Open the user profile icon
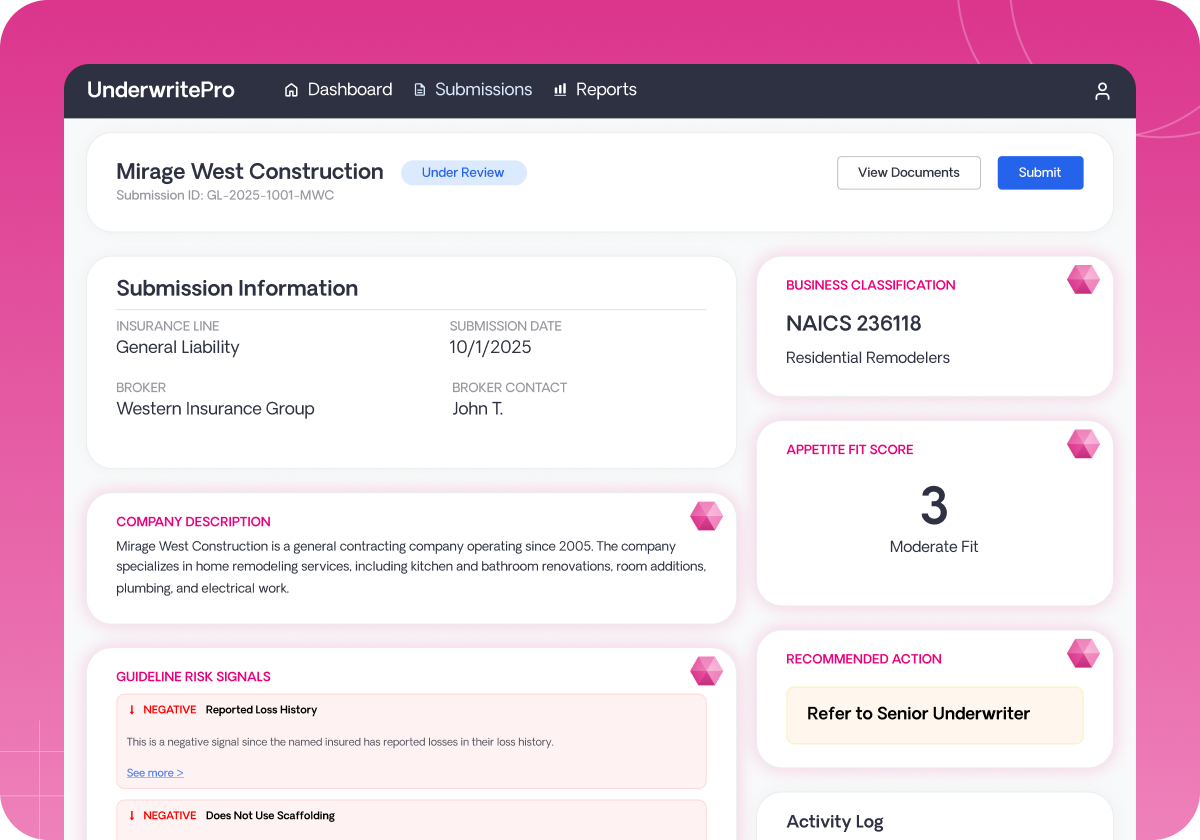The image size is (1200, 840). click(x=1102, y=91)
